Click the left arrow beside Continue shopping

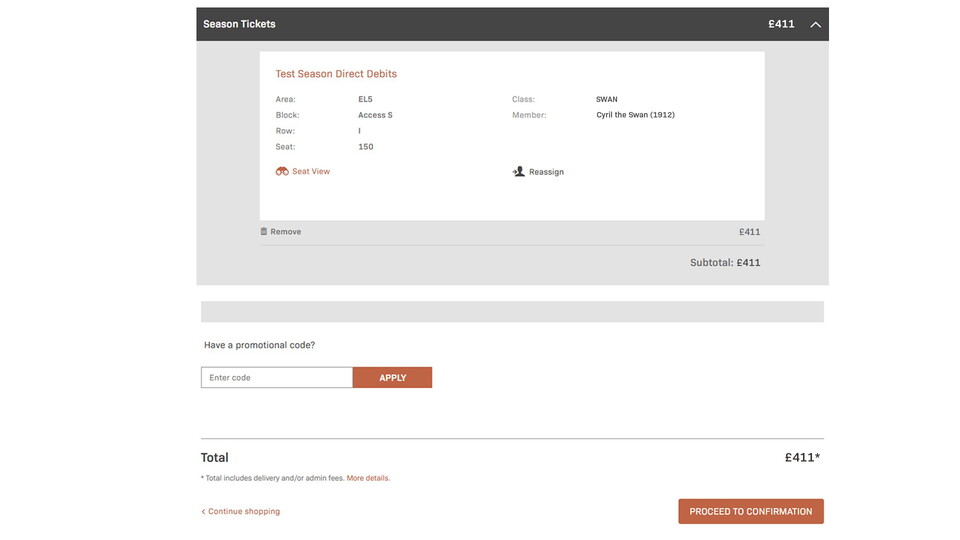pos(203,512)
